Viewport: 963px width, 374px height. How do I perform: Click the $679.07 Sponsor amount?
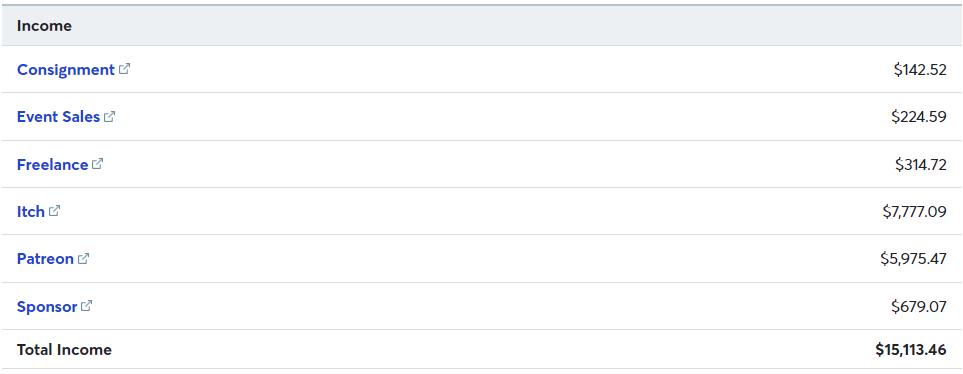click(919, 306)
